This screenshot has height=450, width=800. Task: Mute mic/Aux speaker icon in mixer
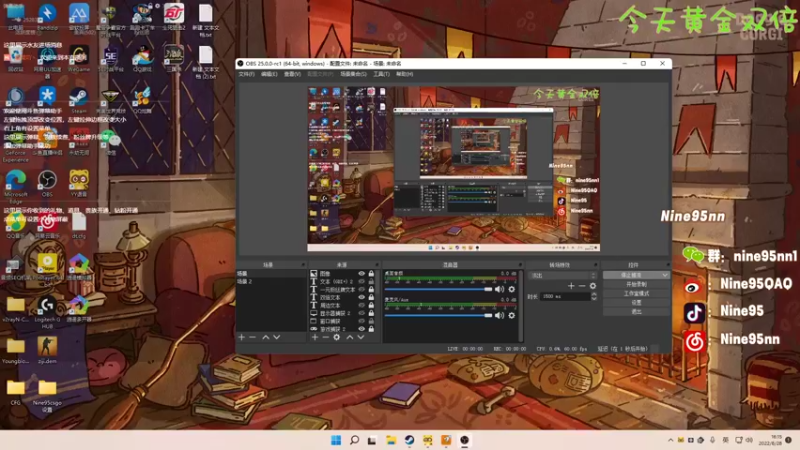pyautogui.click(x=499, y=315)
